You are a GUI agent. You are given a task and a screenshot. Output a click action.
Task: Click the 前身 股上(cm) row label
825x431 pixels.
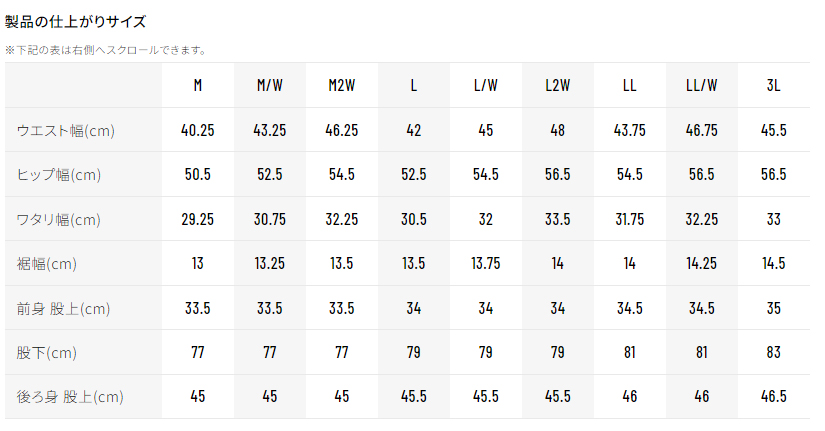pos(63,309)
